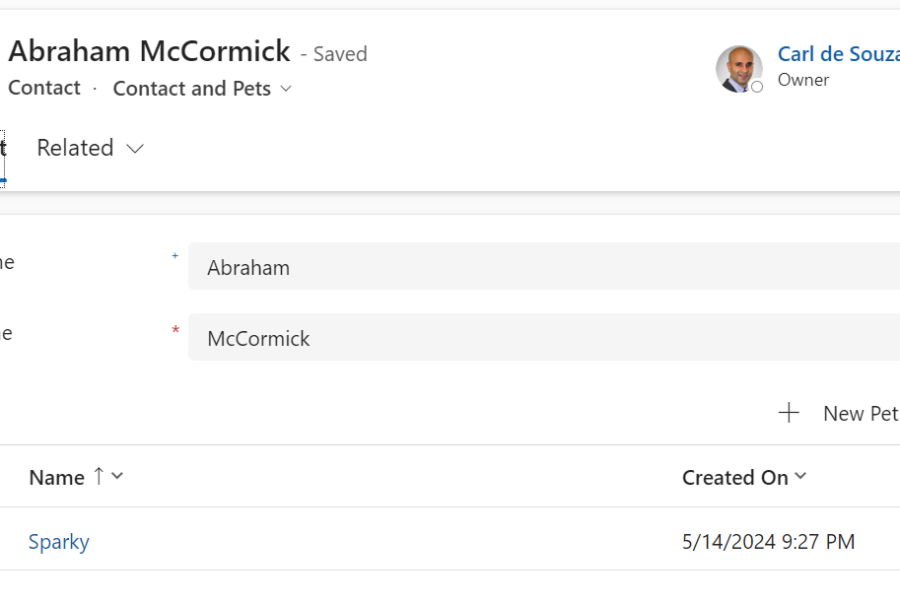Click inside the McCormick last name field
The height and width of the screenshot is (604, 900).
[400, 338]
